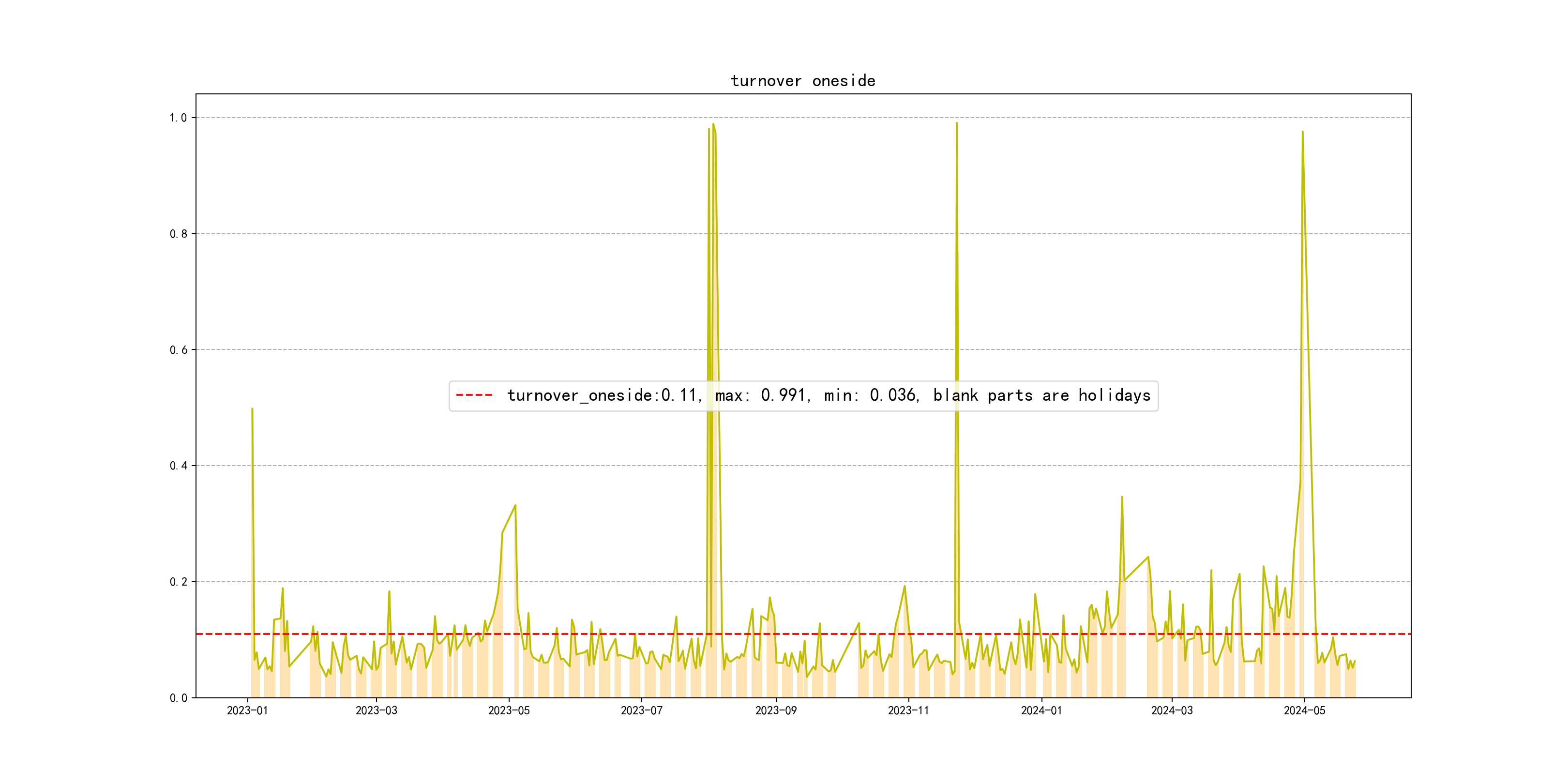Click the 0.8 y-axis tick label
The height and width of the screenshot is (784, 1568).
(x=179, y=234)
